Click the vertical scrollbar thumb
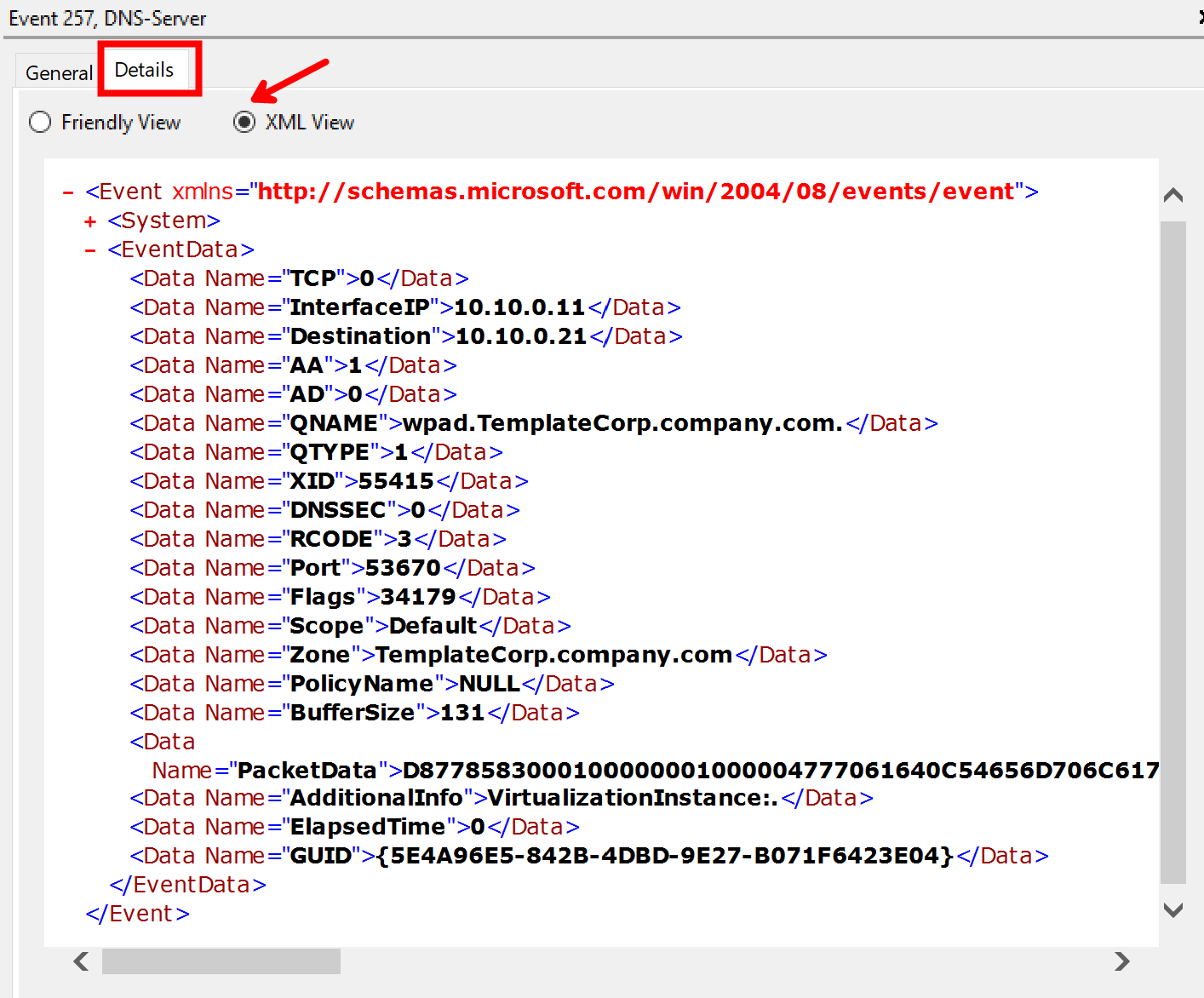This screenshot has height=998, width=1204. point(1173,552)
